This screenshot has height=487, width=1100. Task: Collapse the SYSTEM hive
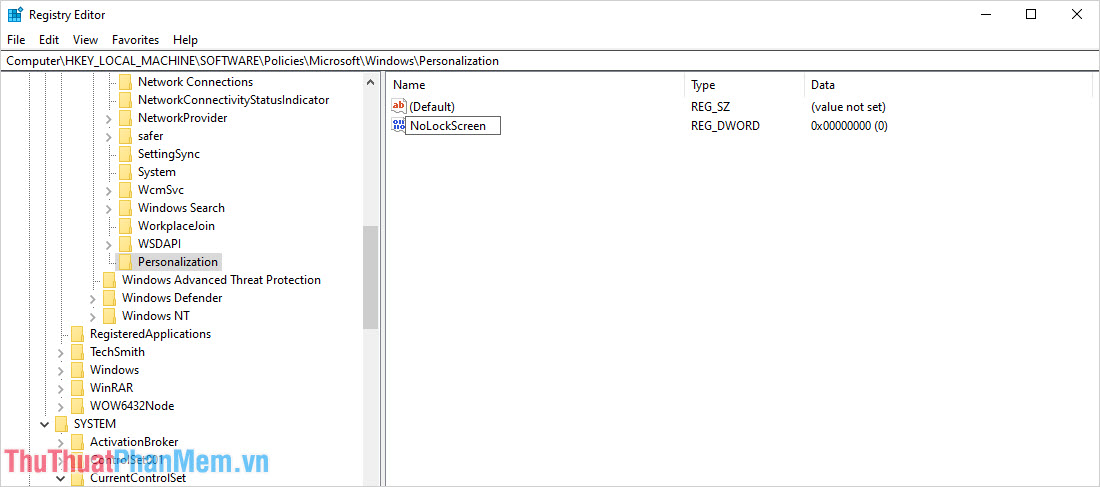[45, 424]
